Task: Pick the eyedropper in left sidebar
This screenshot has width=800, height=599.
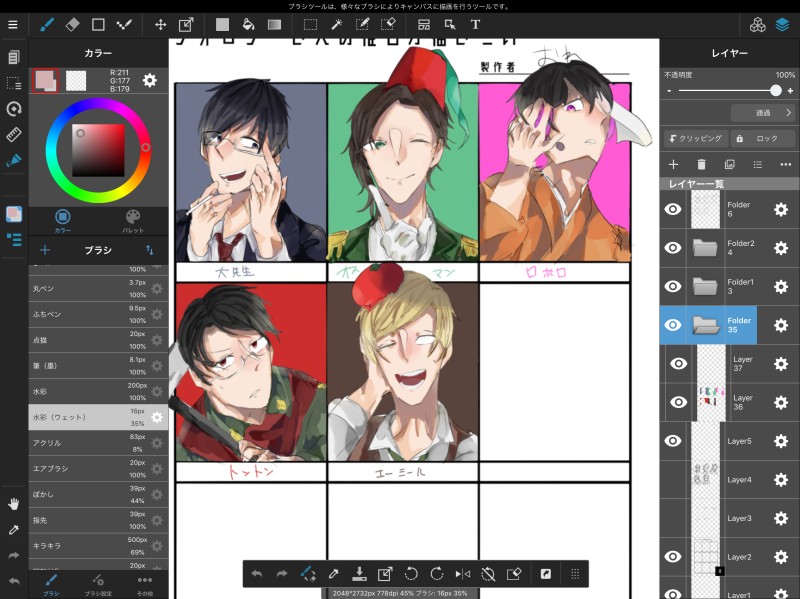Action: 14,530
